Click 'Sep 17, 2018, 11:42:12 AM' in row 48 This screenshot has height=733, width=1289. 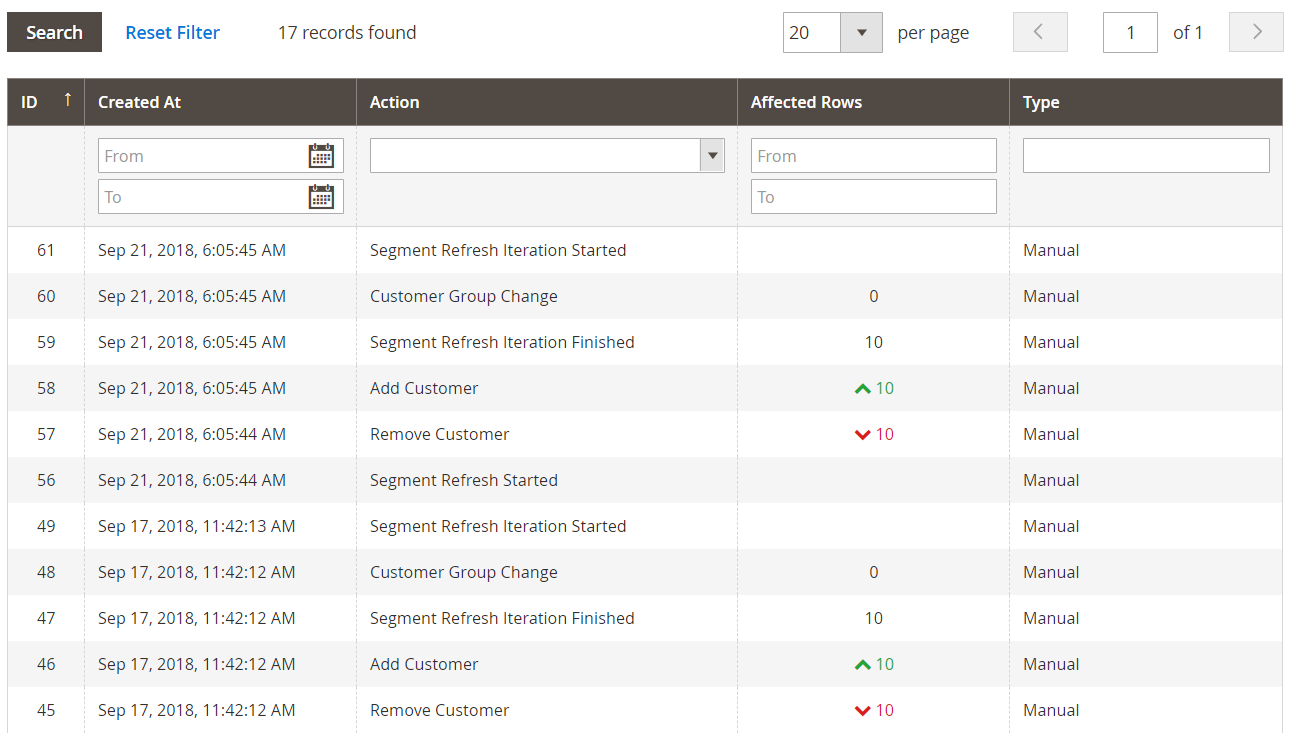(197, 572)
